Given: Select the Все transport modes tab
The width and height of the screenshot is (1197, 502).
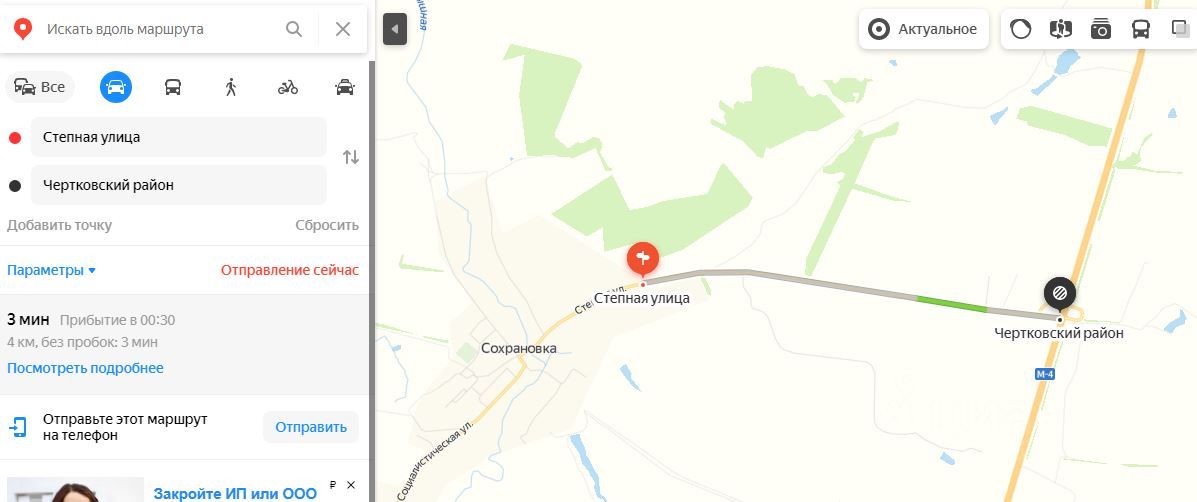Looking at the screenshot, I should (40, 87).
